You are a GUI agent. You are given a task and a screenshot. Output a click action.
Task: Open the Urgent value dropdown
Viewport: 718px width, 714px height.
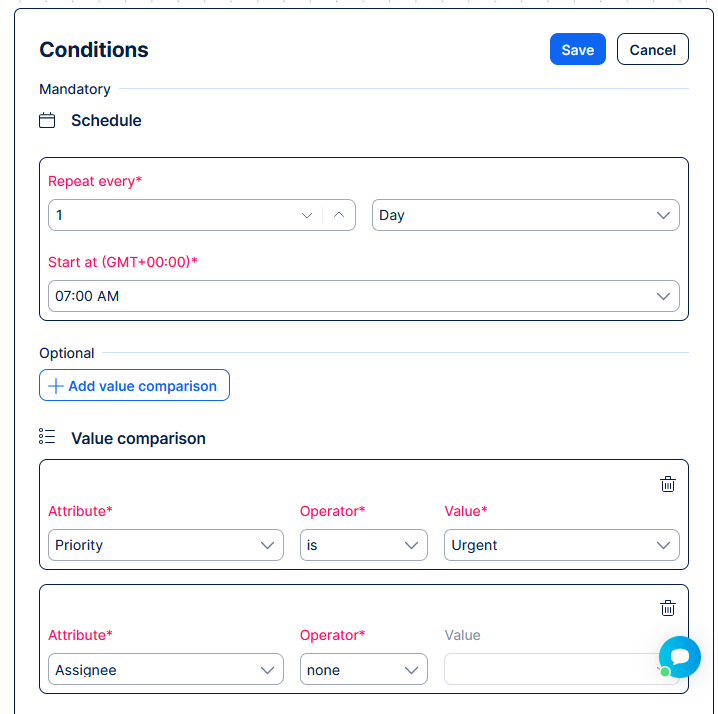tap(561, 545)
